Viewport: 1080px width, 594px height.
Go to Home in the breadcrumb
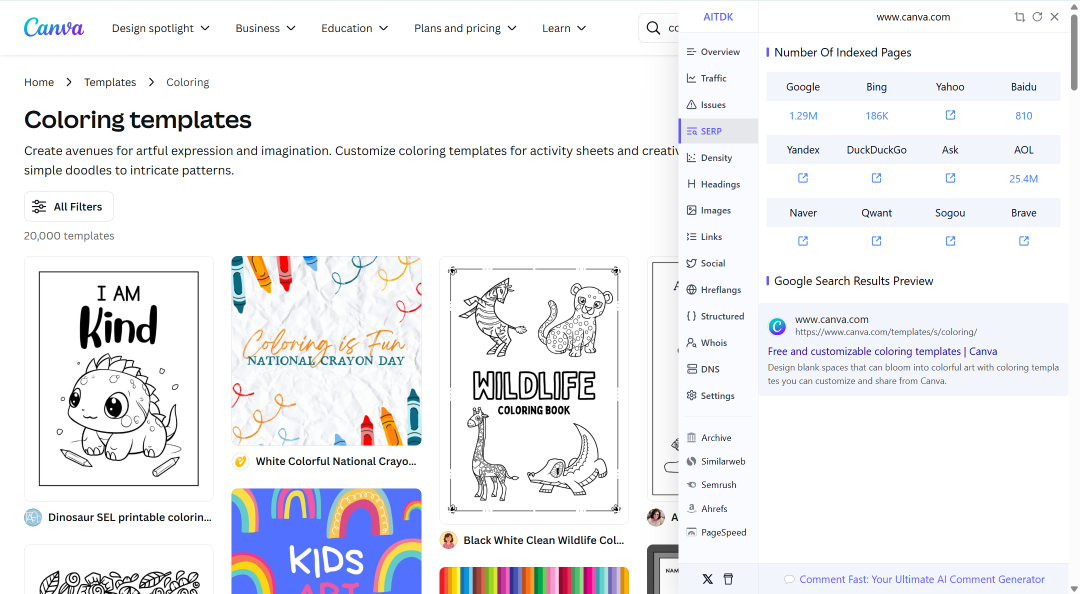pyautogui.click(x=39, y=82)
